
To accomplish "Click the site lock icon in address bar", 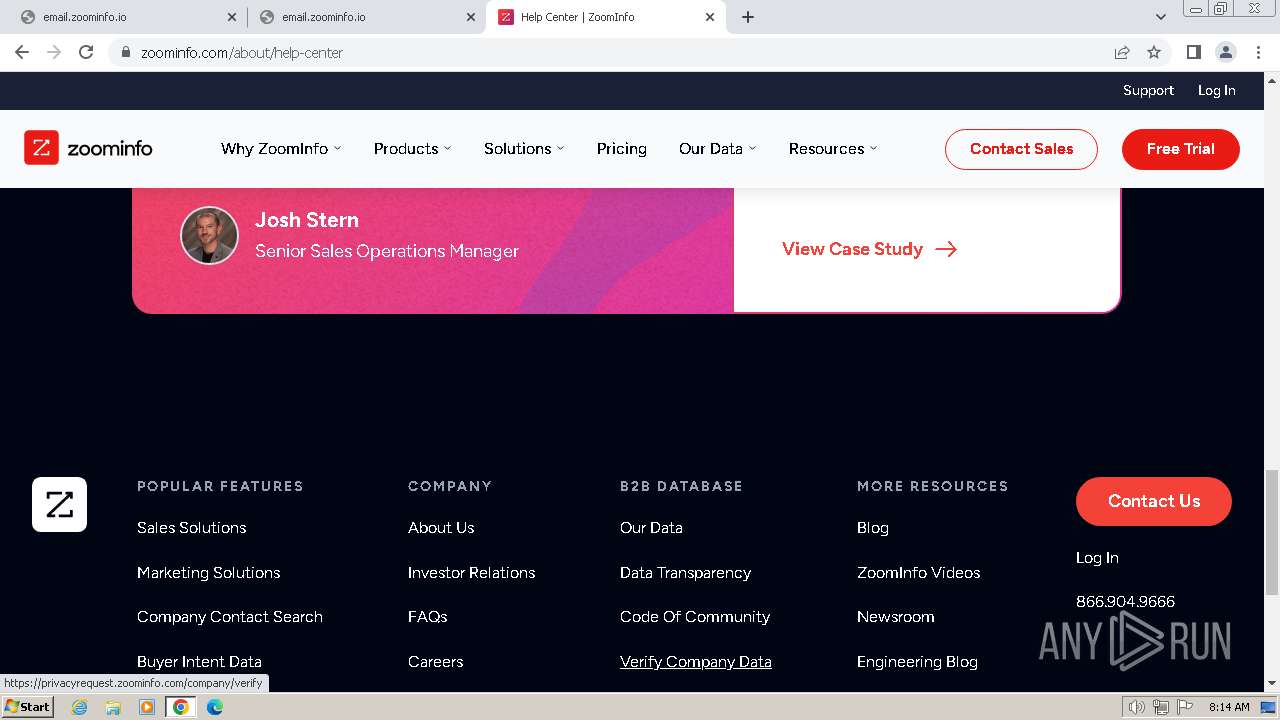I will coord(126,52).
